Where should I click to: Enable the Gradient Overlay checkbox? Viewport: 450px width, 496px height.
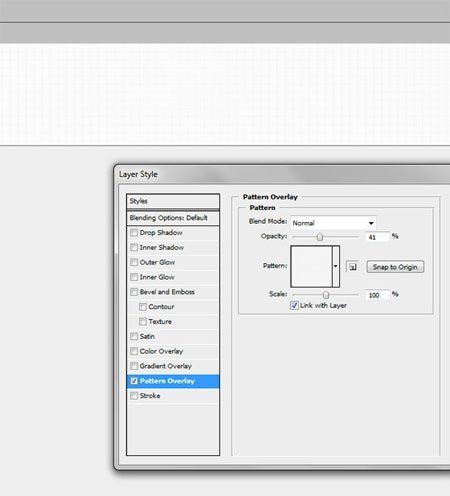click(134, 366)
